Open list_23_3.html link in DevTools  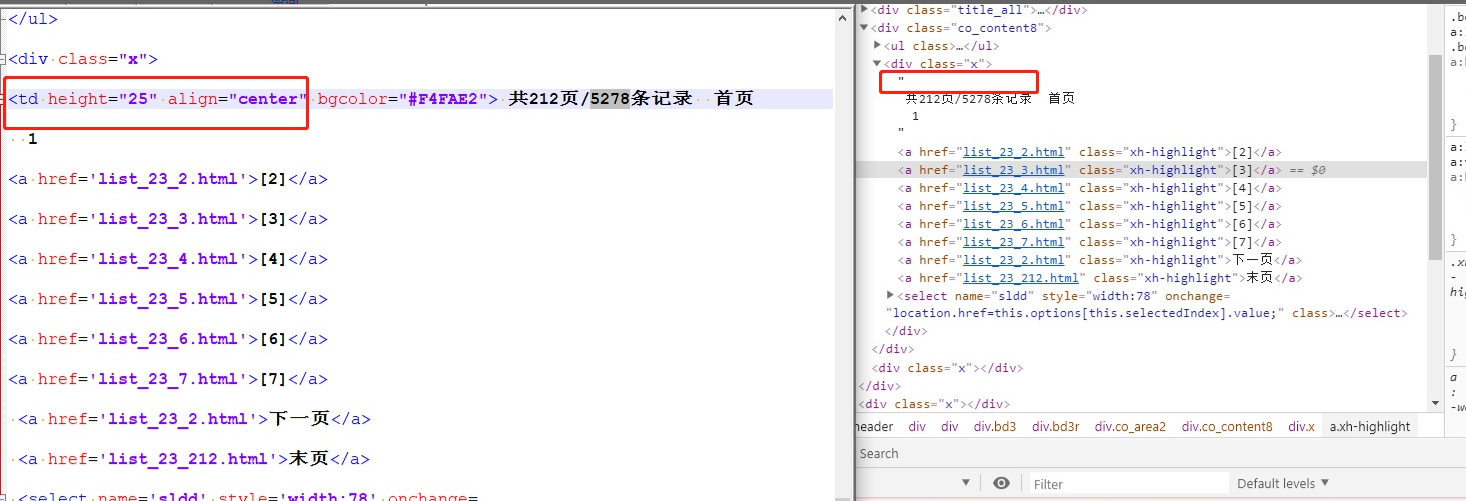coord(1014,170)
